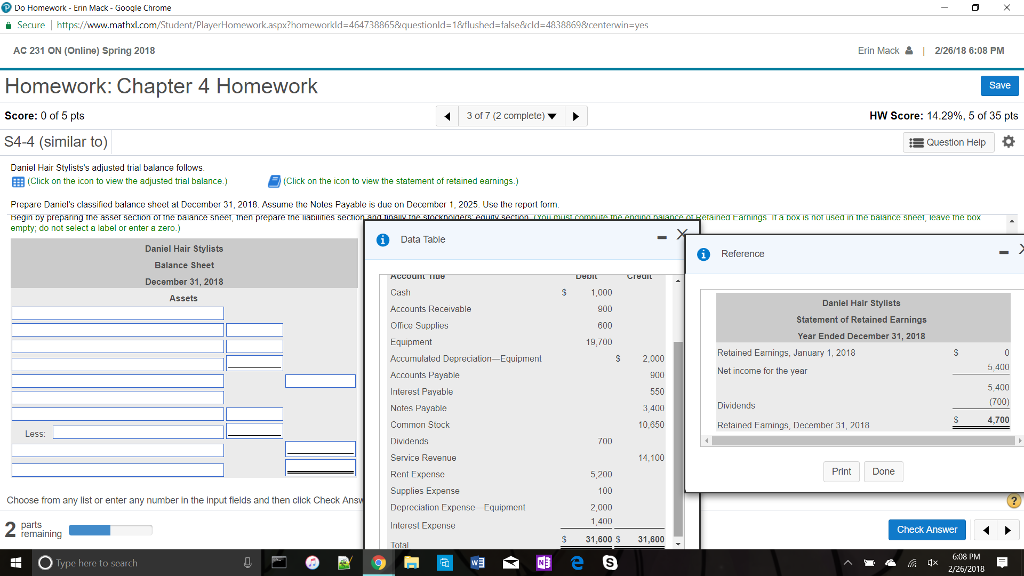
Task: Minimize the Data Table panel
Action: coord(661,237)
